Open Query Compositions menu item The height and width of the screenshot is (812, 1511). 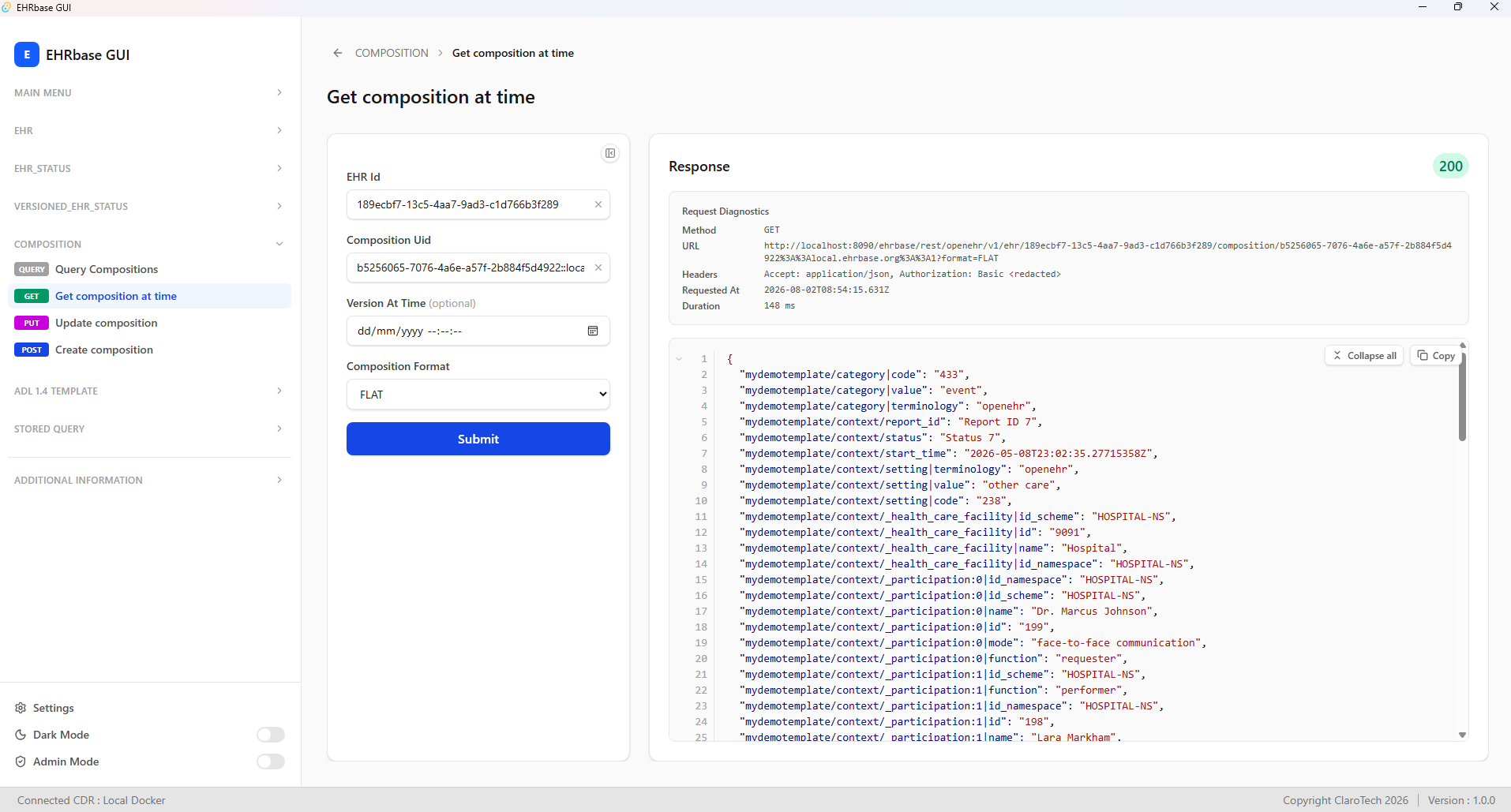pos(149,269)
